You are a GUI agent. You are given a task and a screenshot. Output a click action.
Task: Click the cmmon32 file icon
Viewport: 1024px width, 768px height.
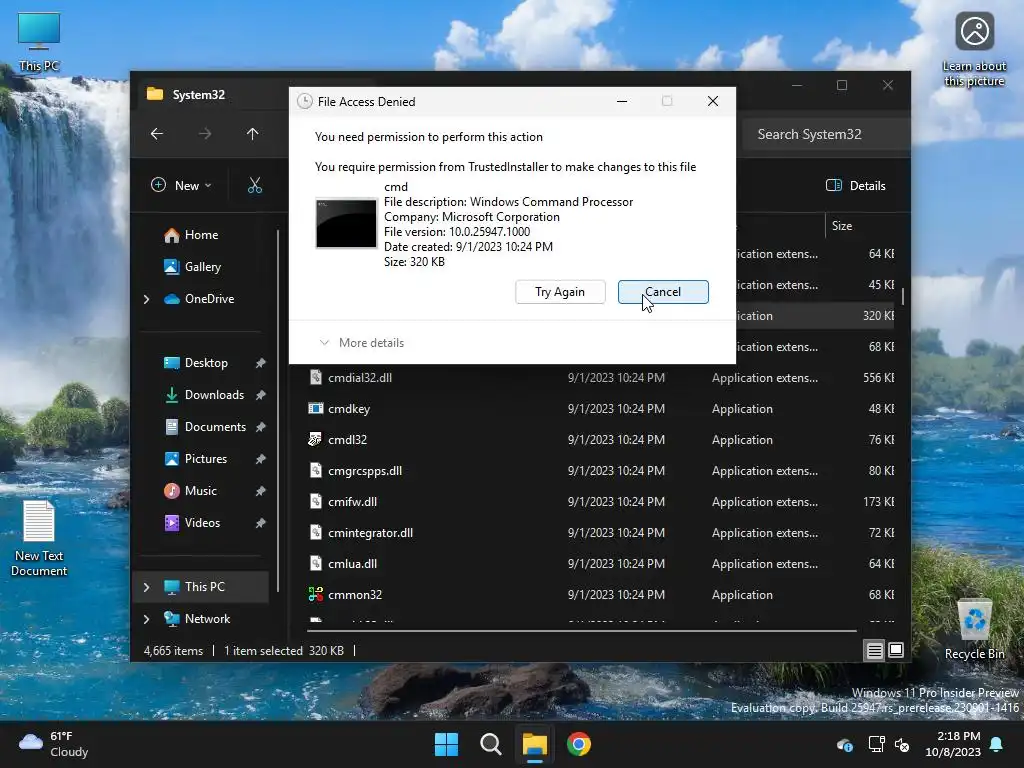(315, 595)
